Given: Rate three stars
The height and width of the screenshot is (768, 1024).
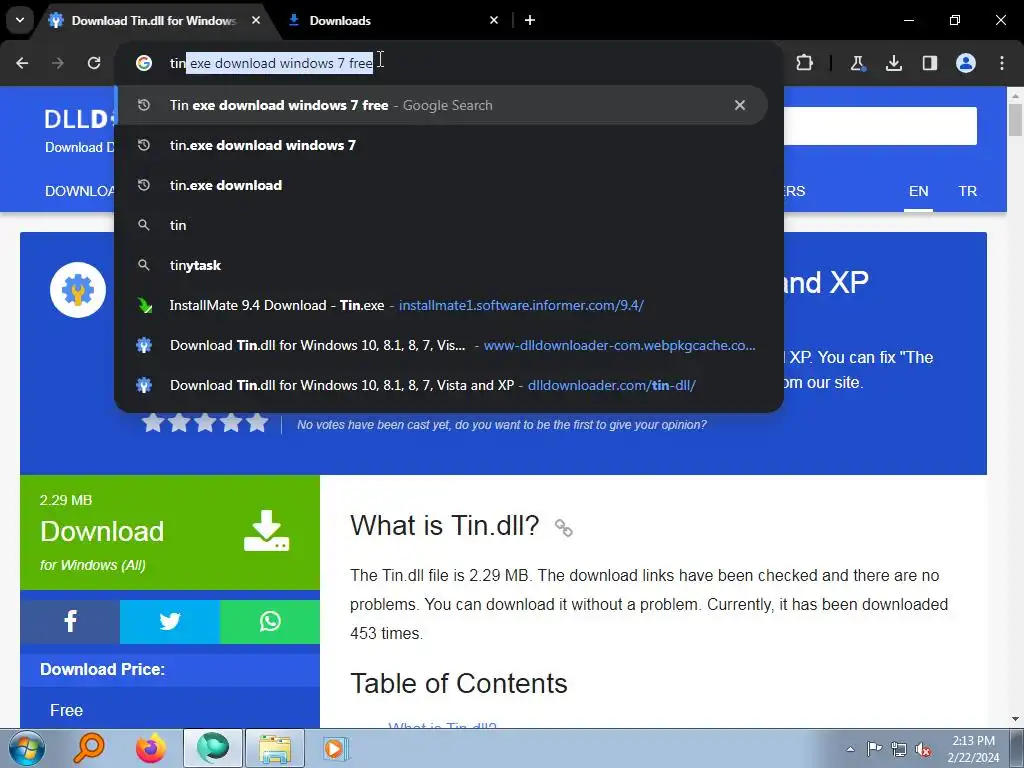Looking at the screenshot, I should [x=205, y=423].
